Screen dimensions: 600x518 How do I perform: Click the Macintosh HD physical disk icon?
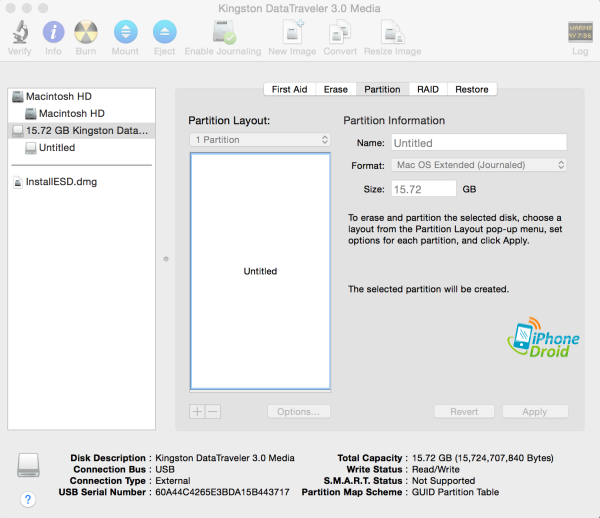[x=18, y=96]
